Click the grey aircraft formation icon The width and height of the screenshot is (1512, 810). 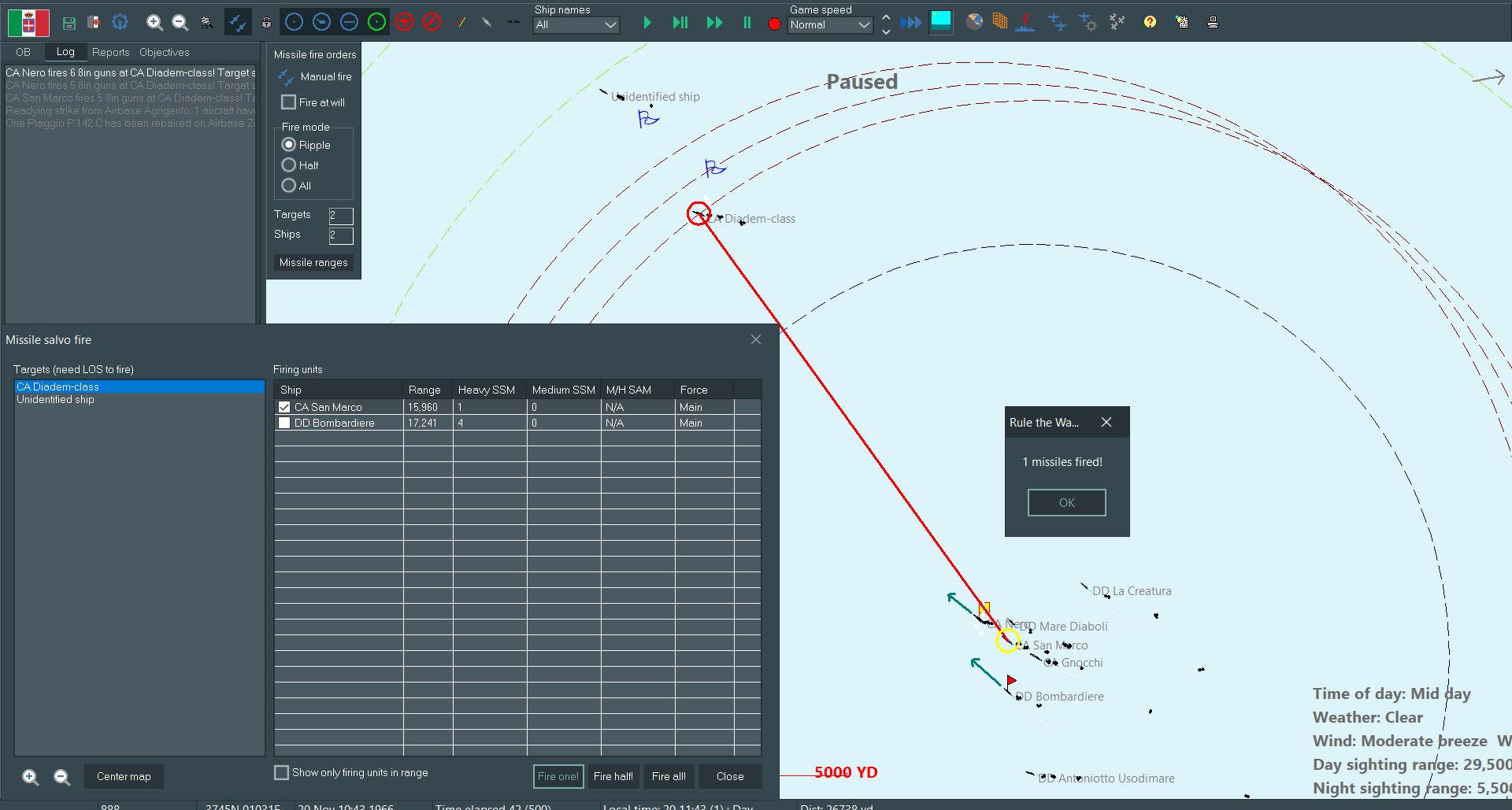click(x=1117, y=22)
